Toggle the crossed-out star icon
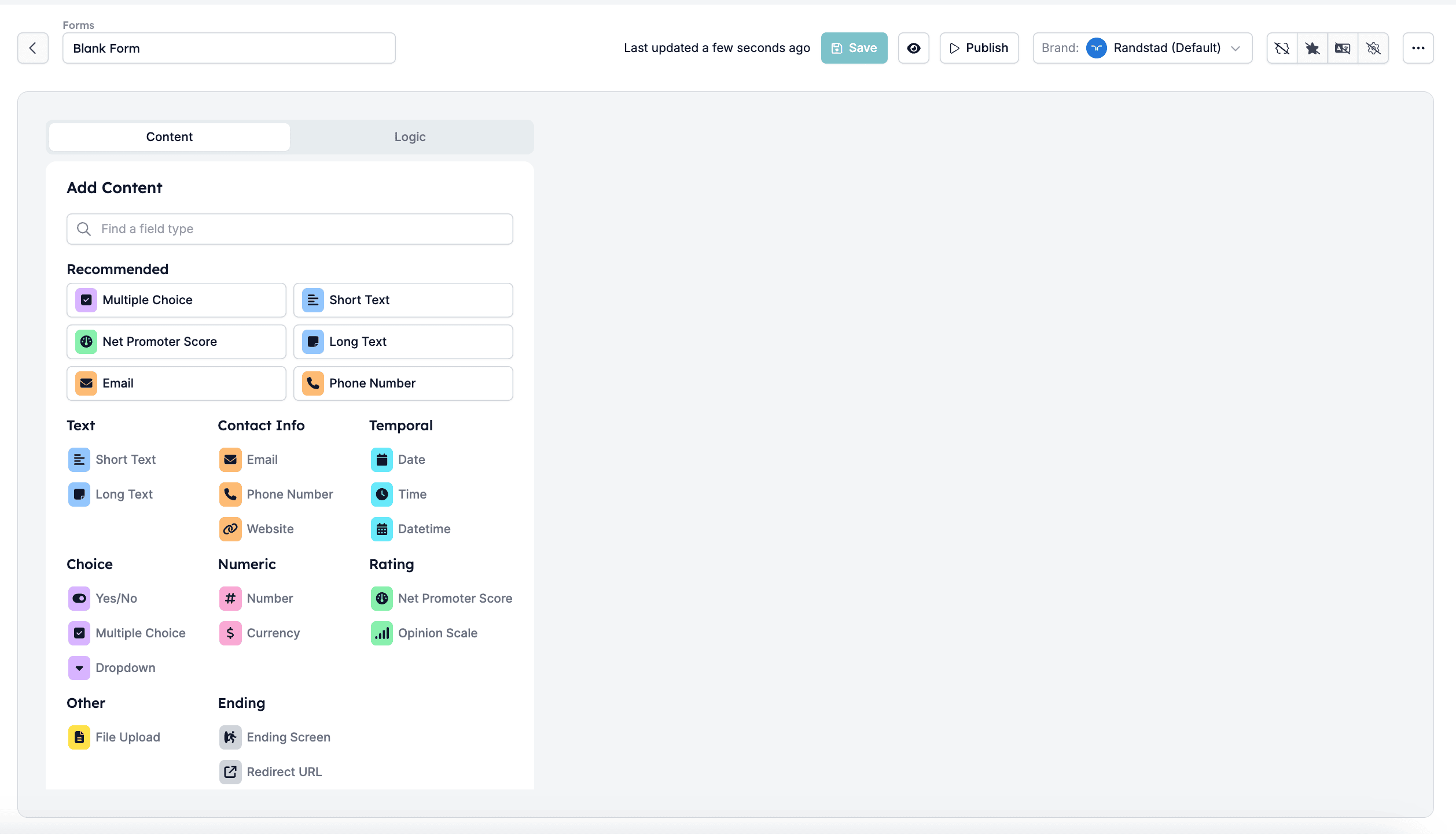 click(1312, 48)
